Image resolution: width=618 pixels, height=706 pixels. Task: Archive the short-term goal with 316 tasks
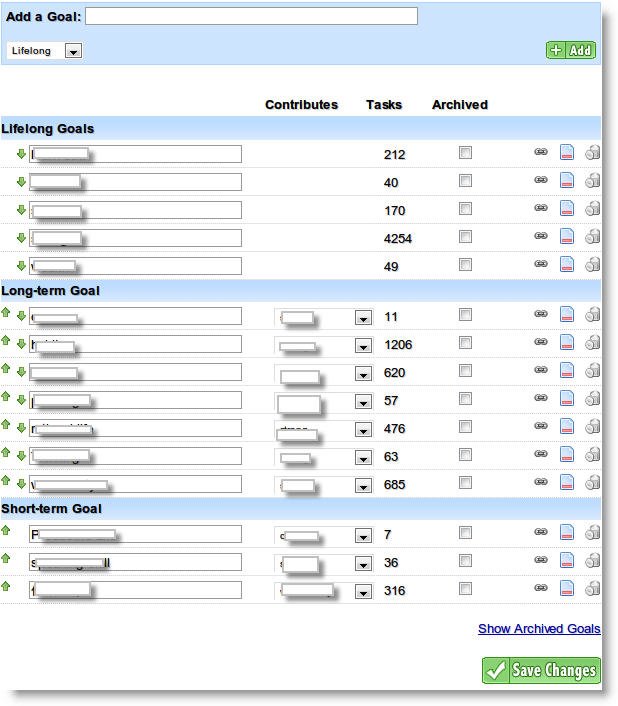tap(465, 588)
